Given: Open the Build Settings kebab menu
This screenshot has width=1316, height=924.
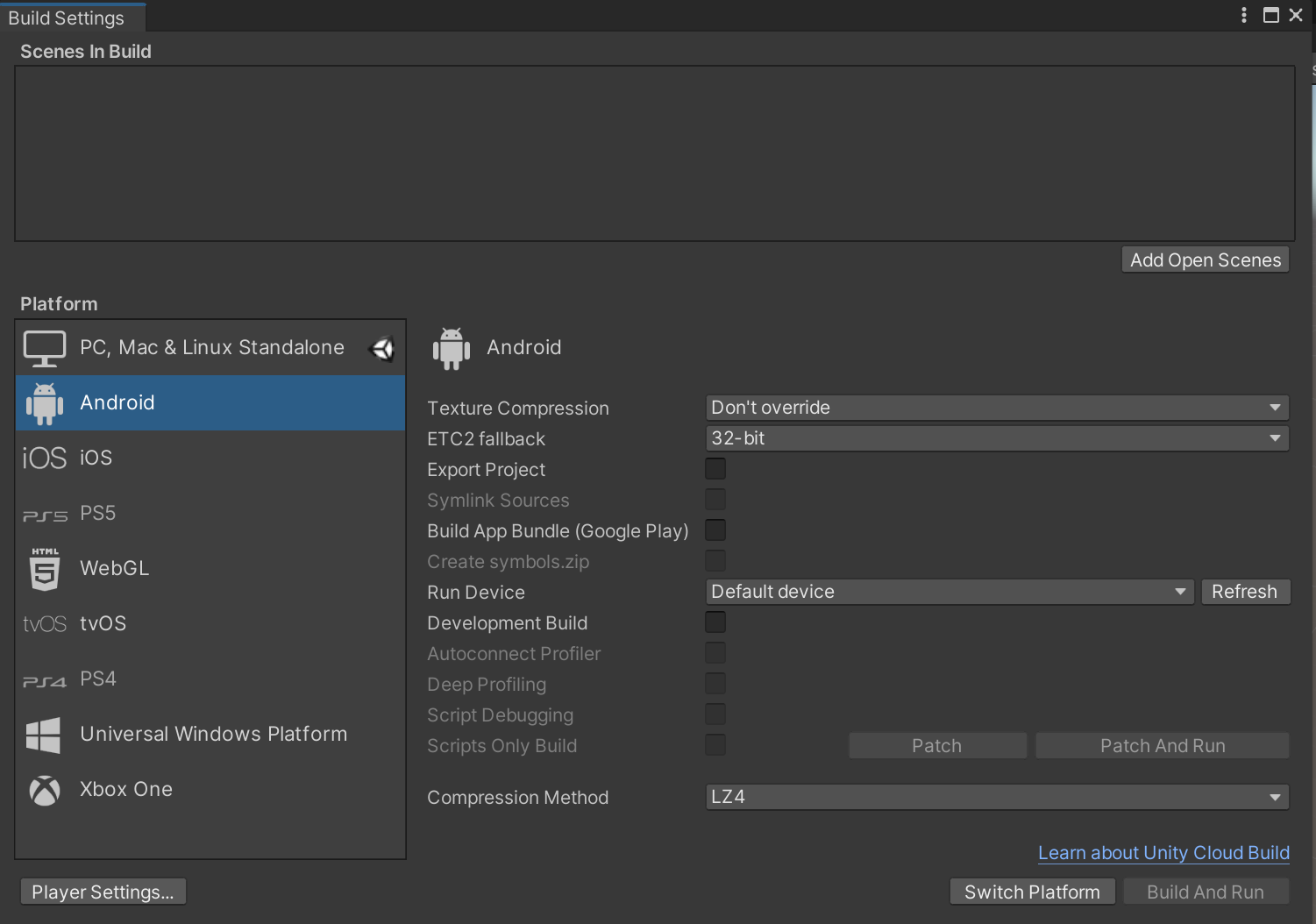Looking at the screenshot, I should (1244, 15).
